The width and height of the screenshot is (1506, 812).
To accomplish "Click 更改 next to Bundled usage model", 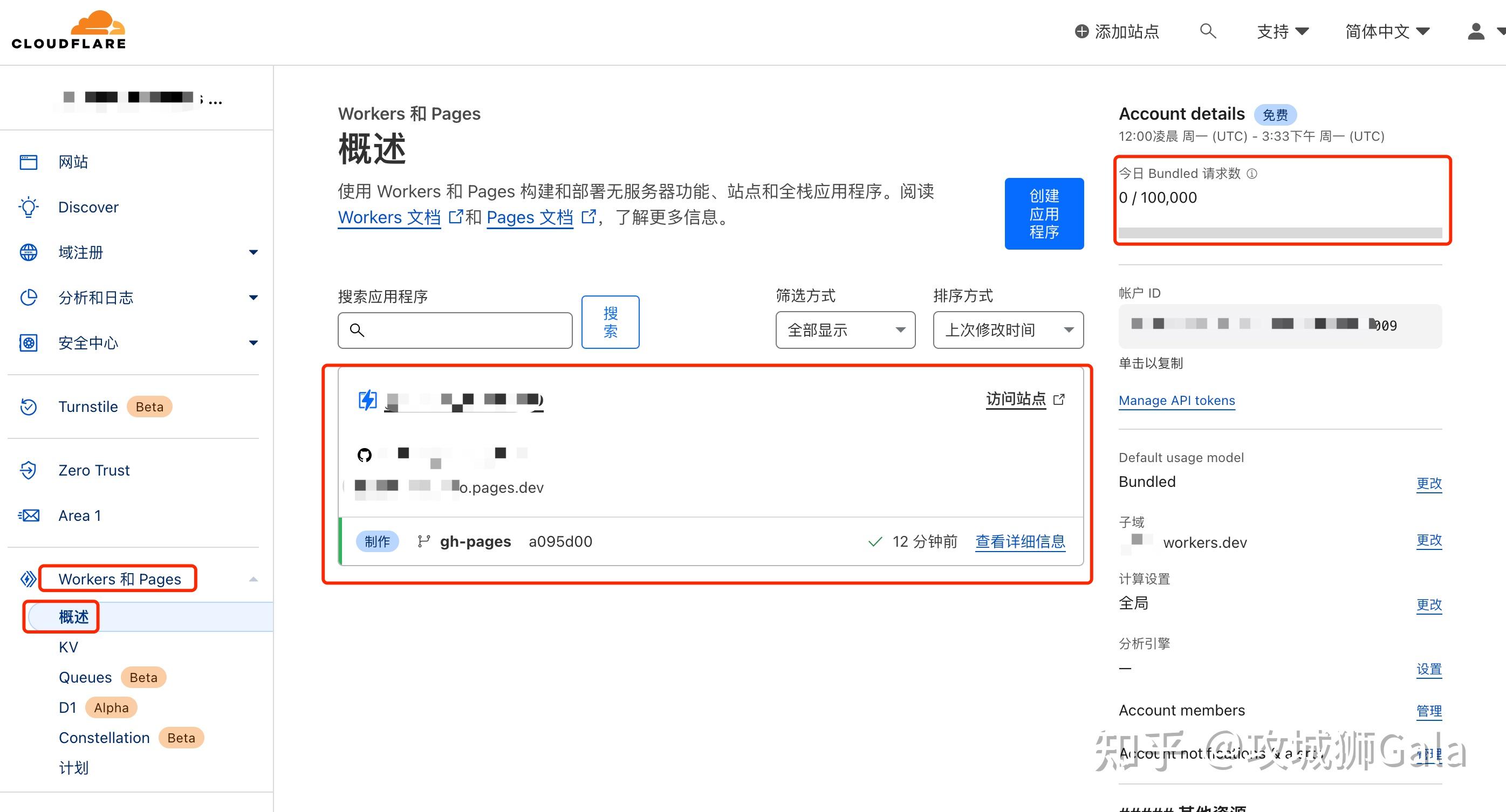I will click(x=1429, y=484).
